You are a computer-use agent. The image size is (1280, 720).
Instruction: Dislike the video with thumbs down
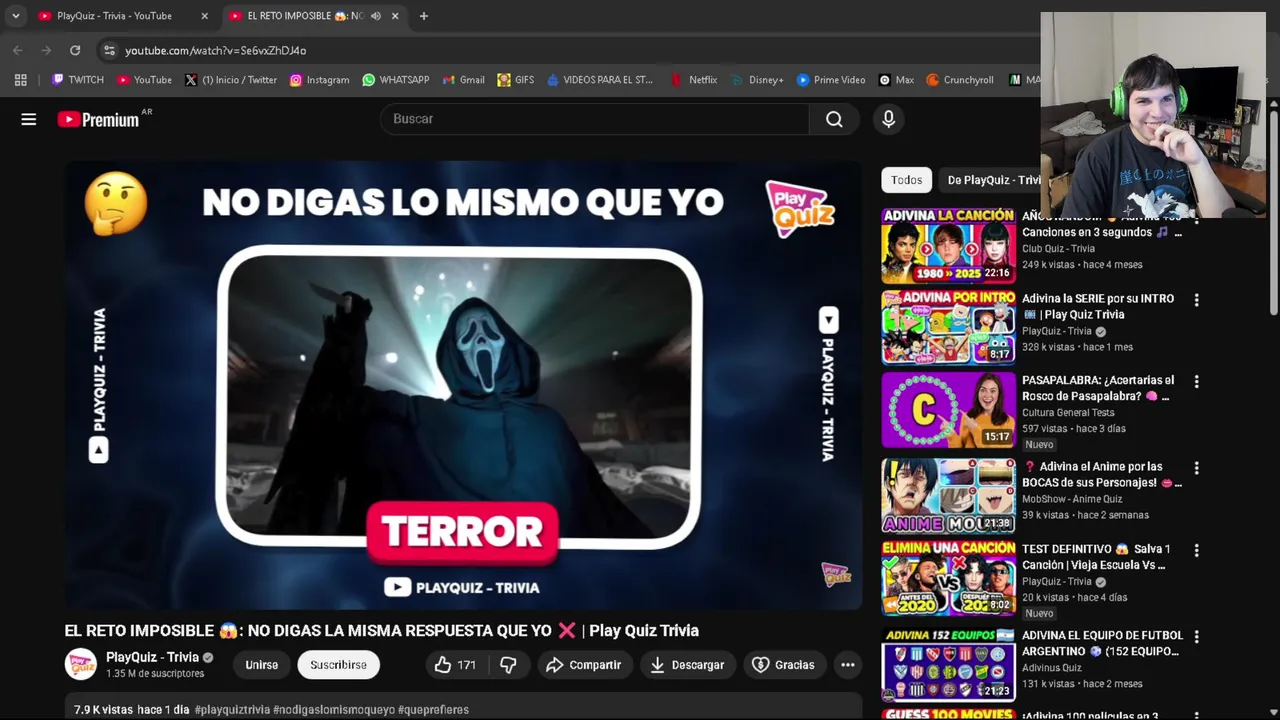tap(508, 665)
